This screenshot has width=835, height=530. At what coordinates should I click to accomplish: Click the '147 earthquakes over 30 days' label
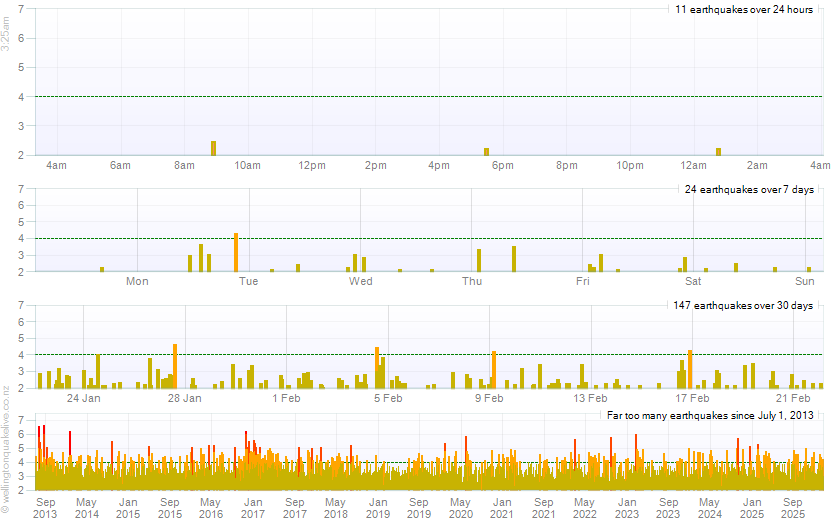[745, 306]
